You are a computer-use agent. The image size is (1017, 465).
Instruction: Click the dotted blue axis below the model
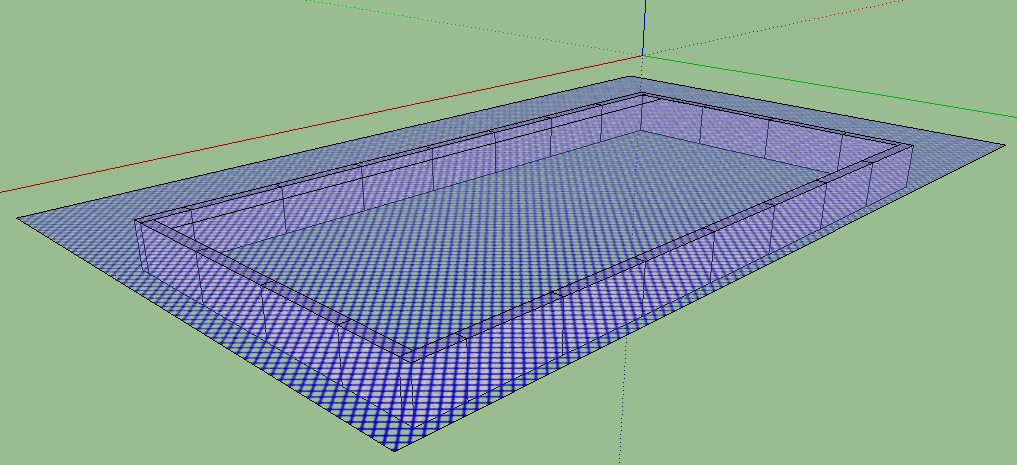[623, 420]
